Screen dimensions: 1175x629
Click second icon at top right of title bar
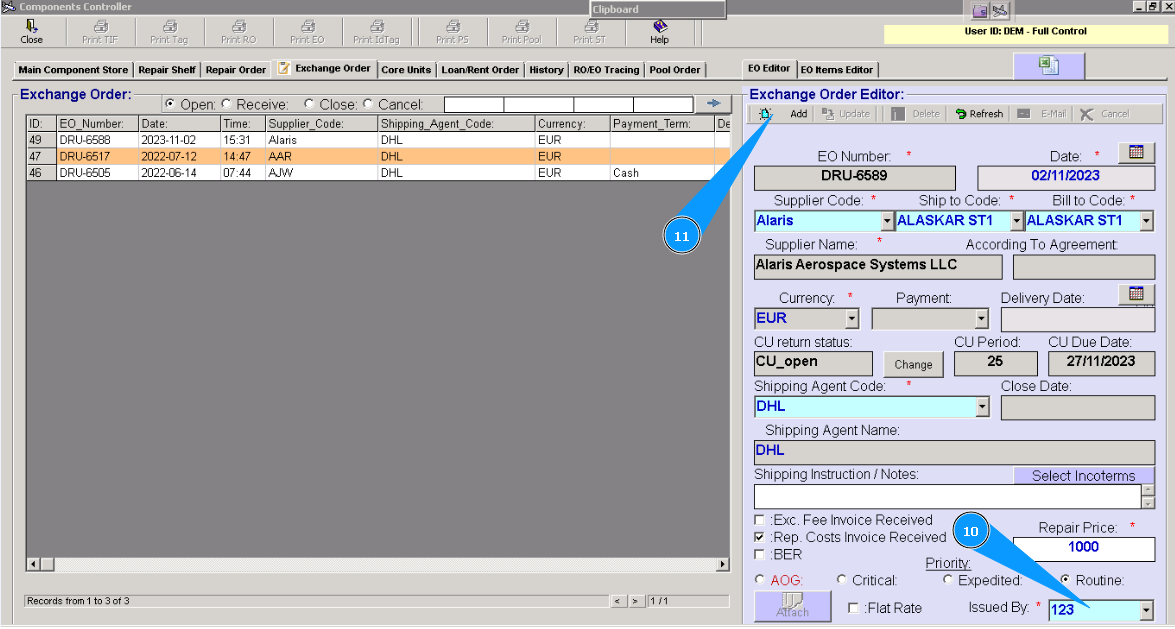click(1000, 10)
